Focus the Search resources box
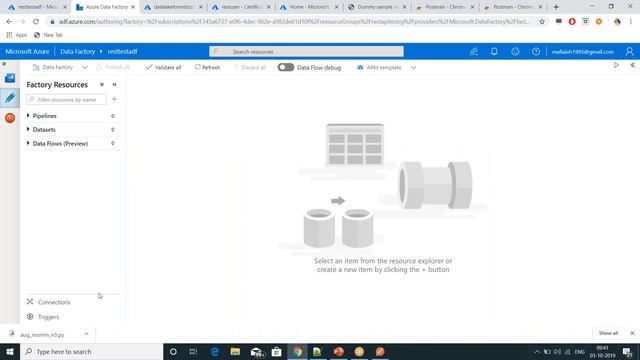This screenshot has width=640, height=360. pyautogui.click(x=307, y=51)
